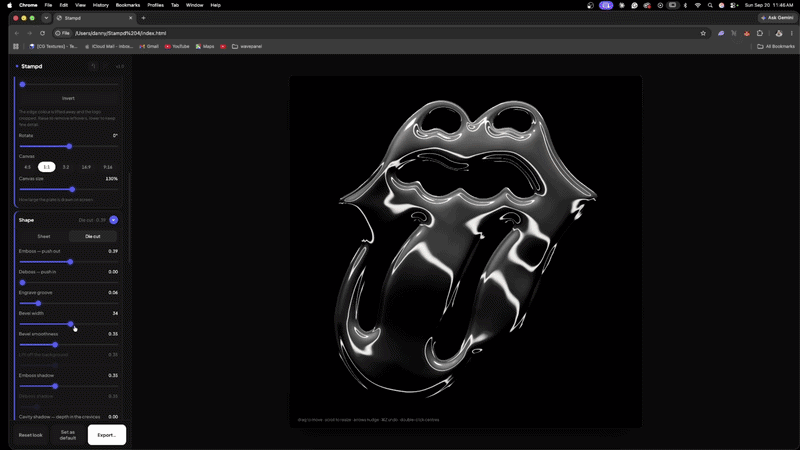800x450 pixels.
Task: Open the YouTube bookmark
Action: point(177,46)
